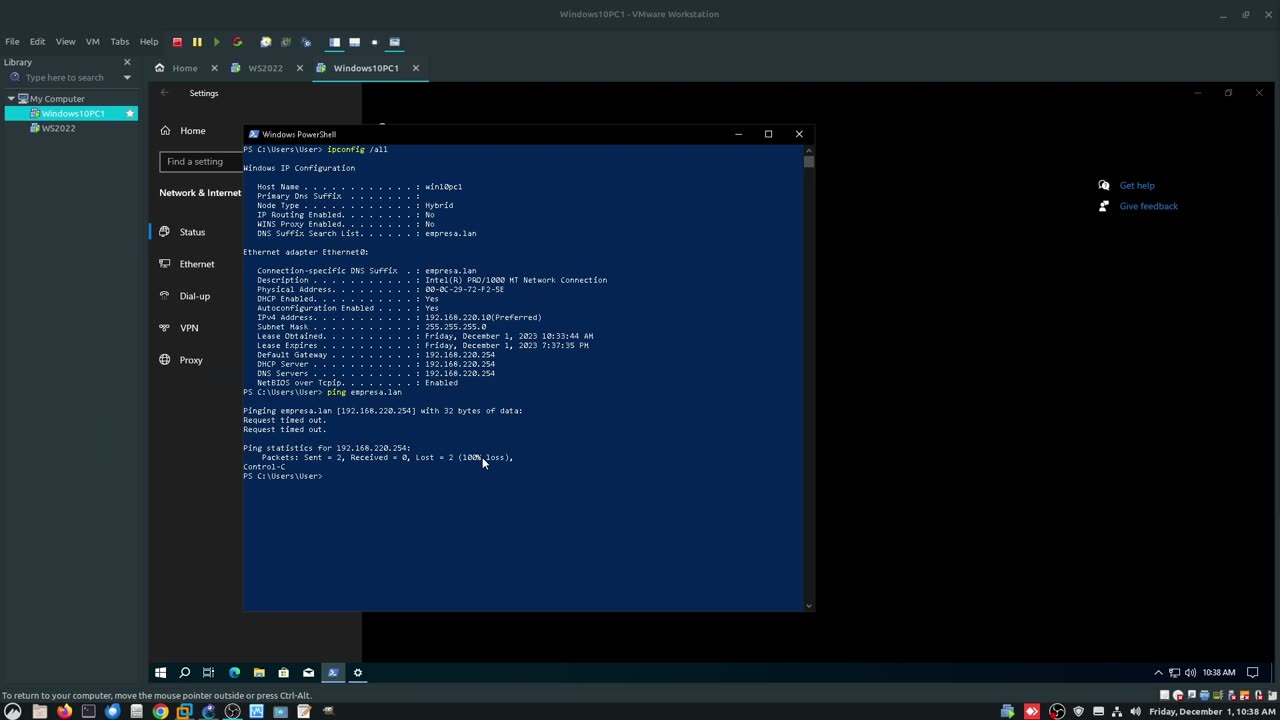Click the Find a setting search box
Viewport: 1280px width, 720px height.
(201, 162)
